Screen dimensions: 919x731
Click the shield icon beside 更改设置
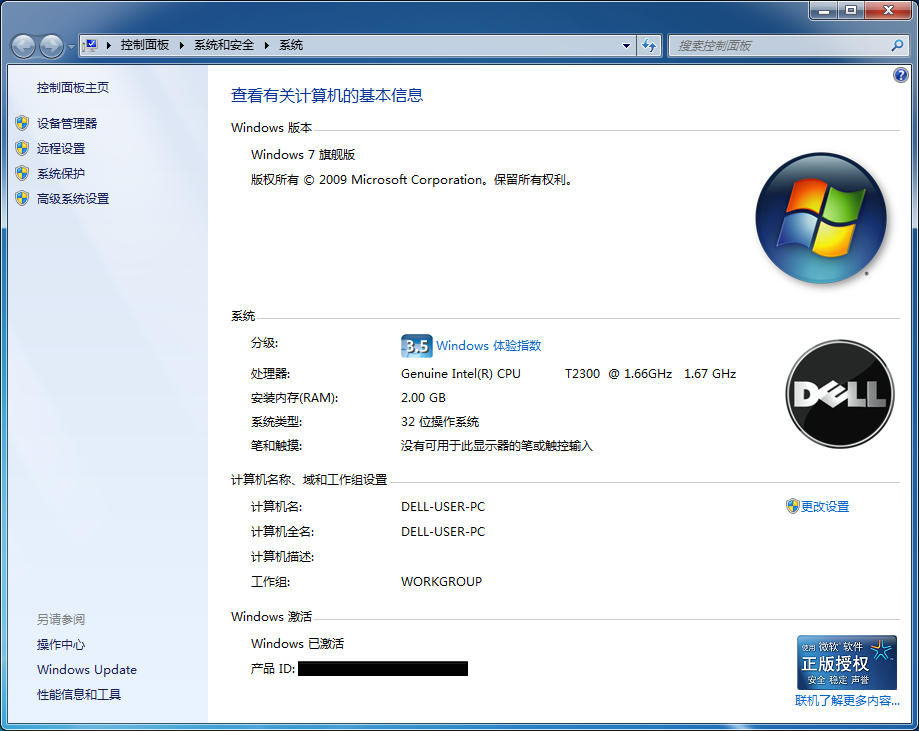tap(792, 506)
